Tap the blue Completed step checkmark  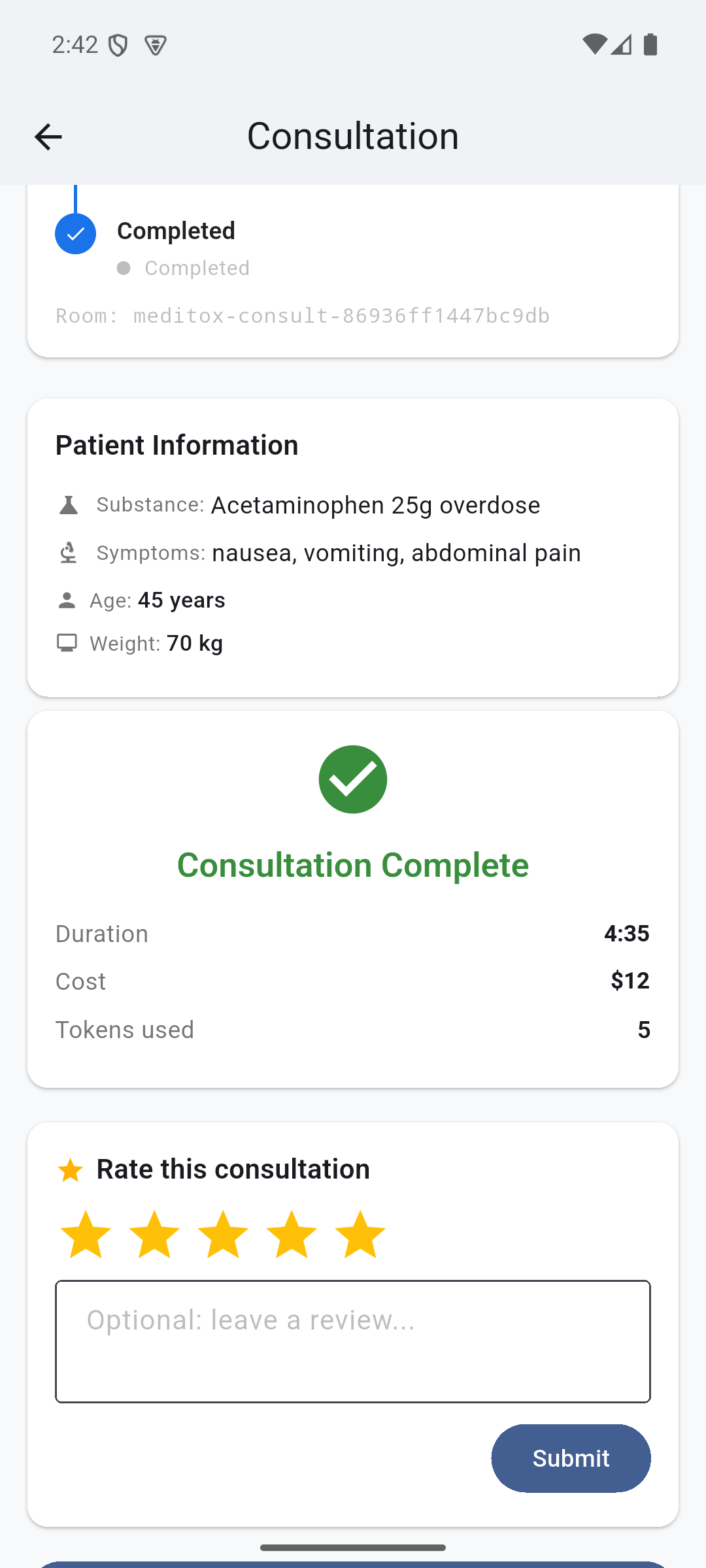pyautogui.click(x=75, y=233)
